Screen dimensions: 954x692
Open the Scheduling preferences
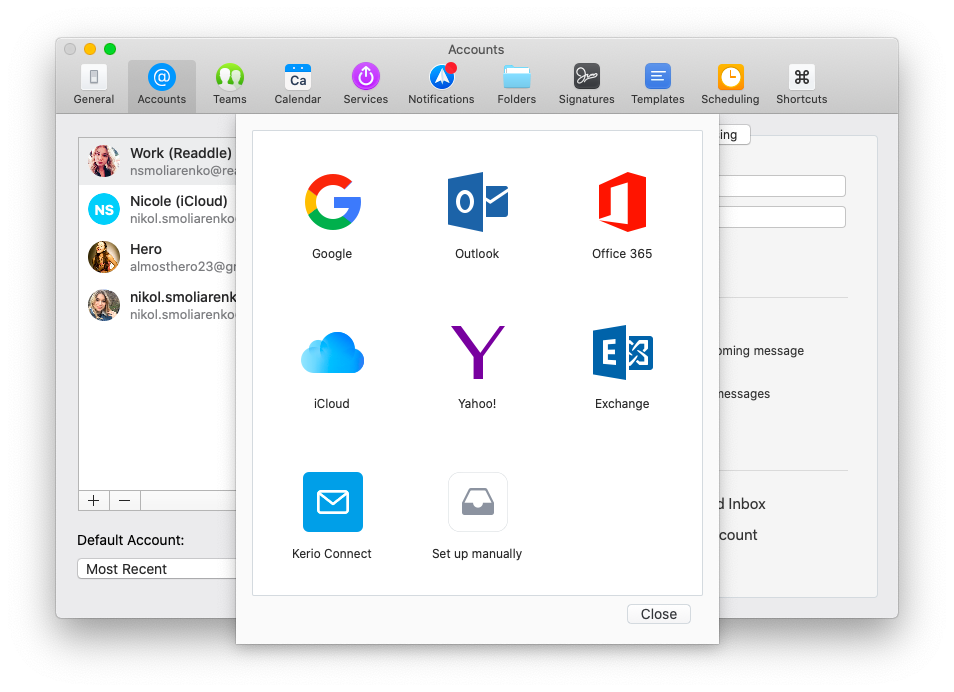(x=730, y=85)
